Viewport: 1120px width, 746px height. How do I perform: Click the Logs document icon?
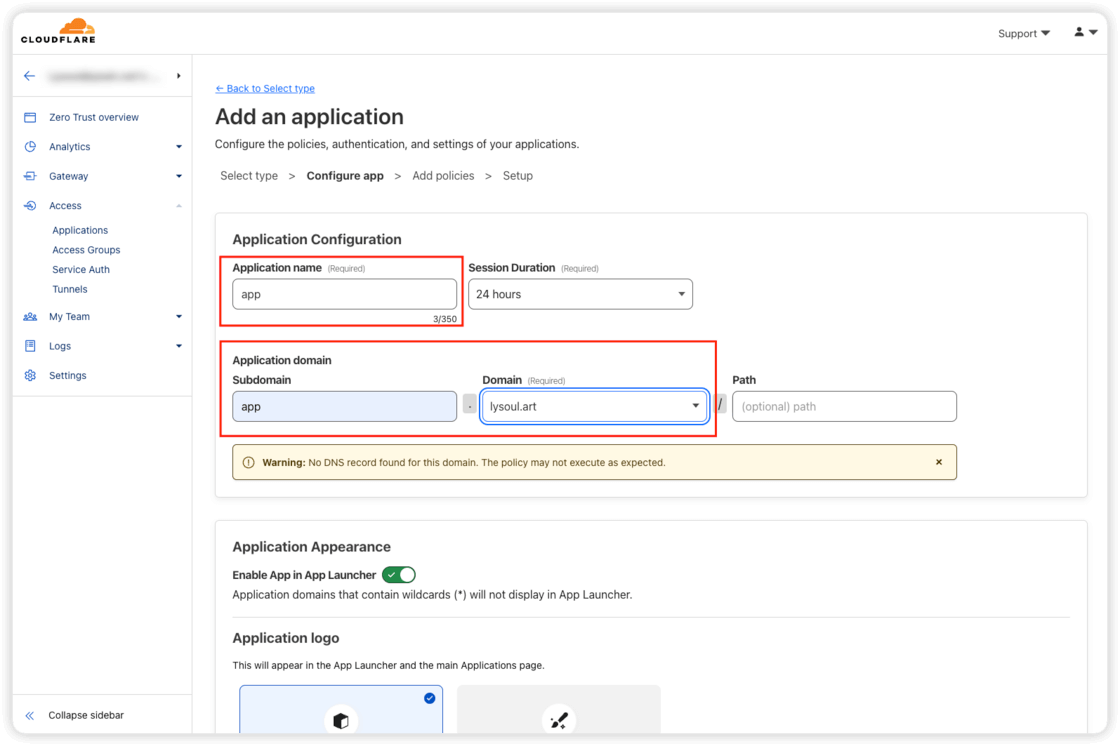tap(30, 346)
